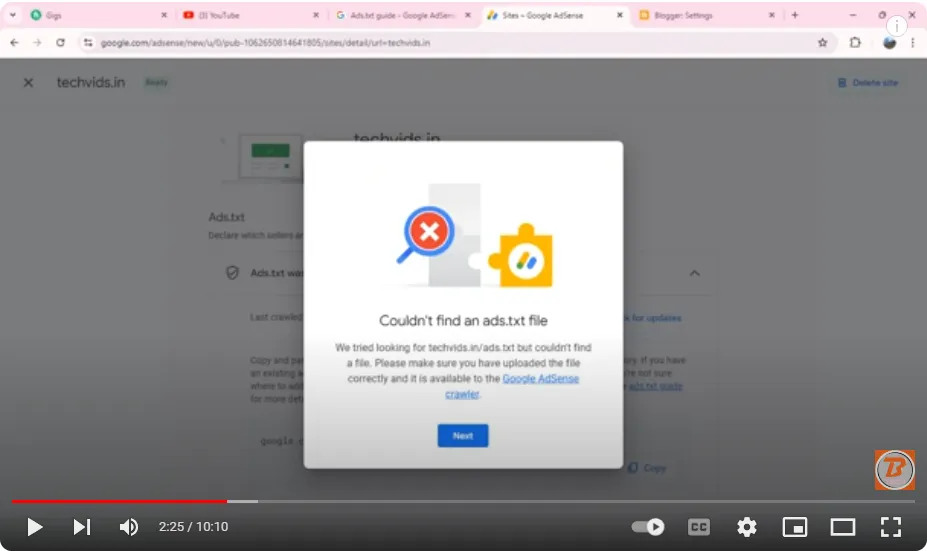Image resolution: width=927 pixels, height=551 pixels.
Task: Bookmark this page star
Action: (822, 43)
